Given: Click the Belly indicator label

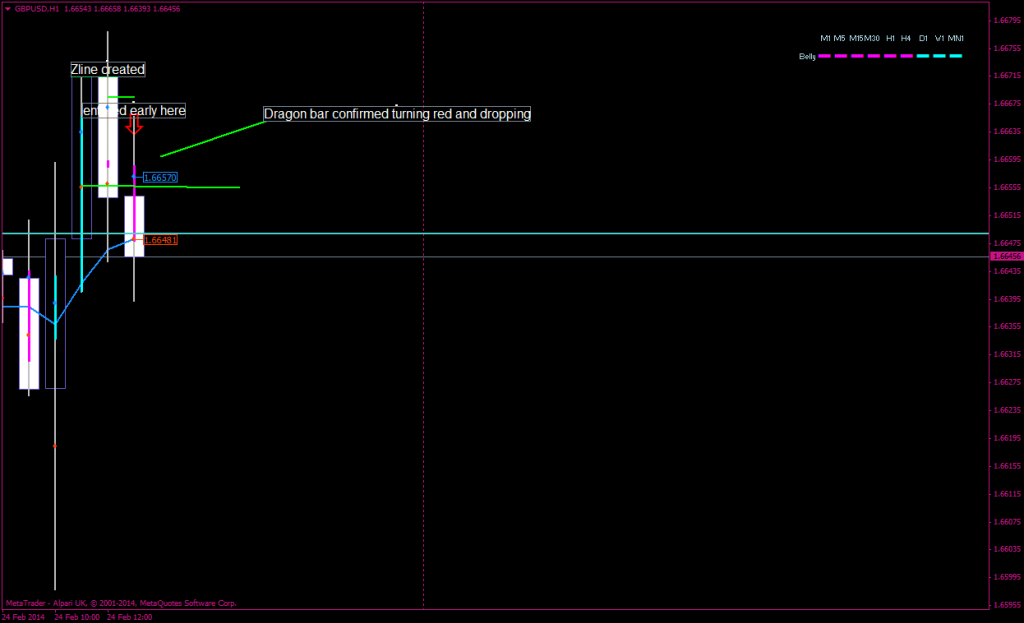Looking at the screenshot, I should coord(807,57).
